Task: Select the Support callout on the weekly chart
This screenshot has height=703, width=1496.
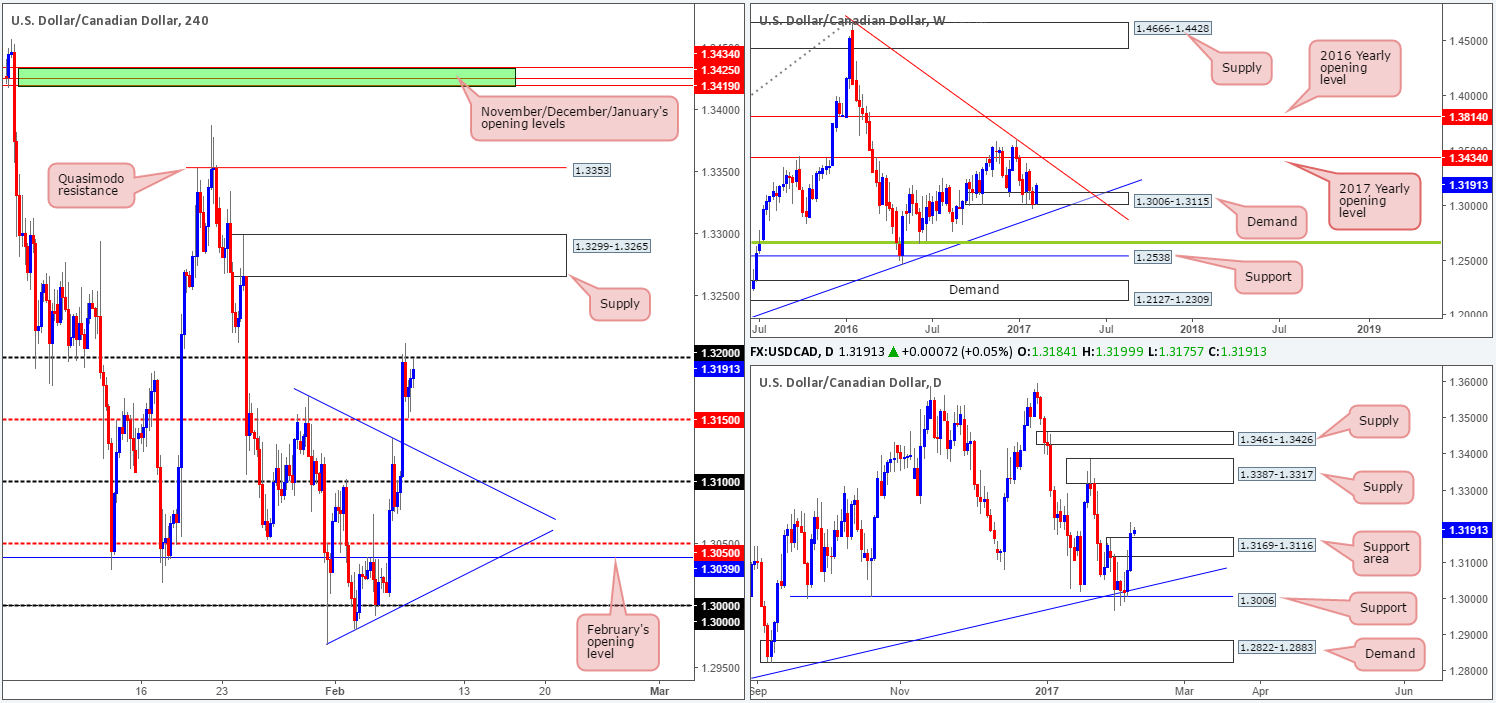Action: click(x=1270, y=276)
